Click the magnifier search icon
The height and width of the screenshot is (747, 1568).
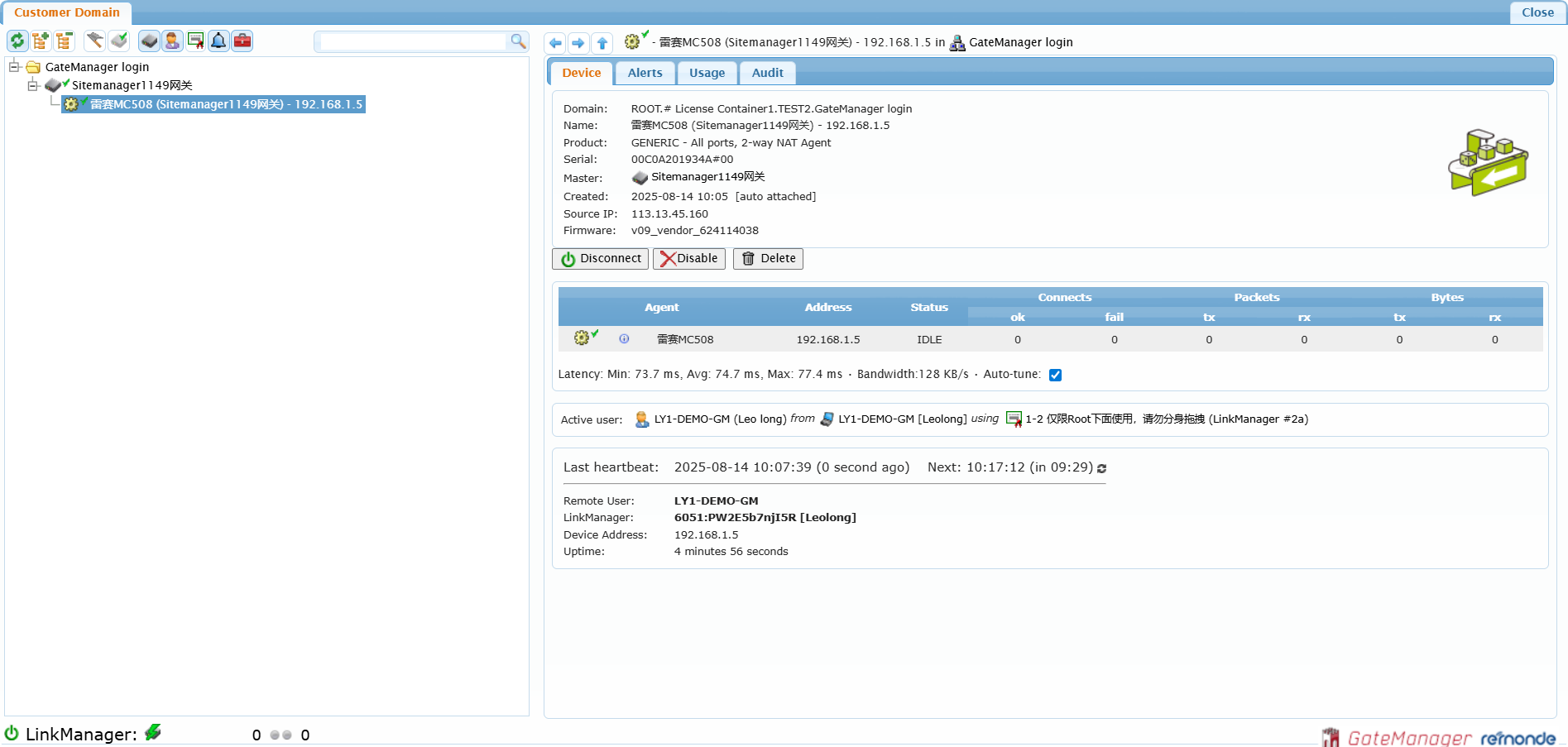point(518,41)
